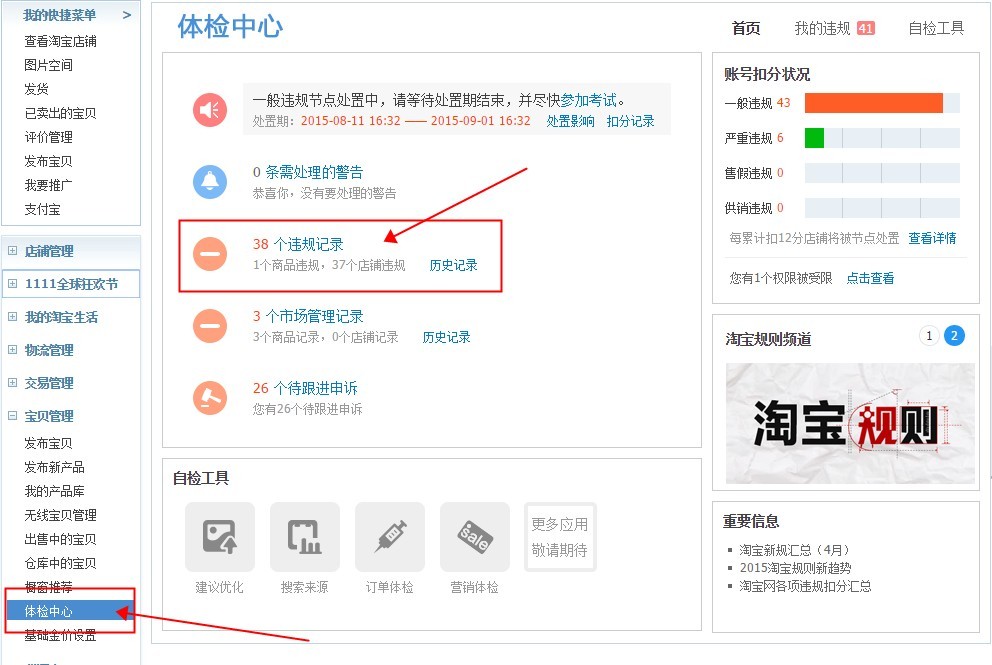
Task: Open the 订单体检 syringe icon
Action: pos(390,537)
